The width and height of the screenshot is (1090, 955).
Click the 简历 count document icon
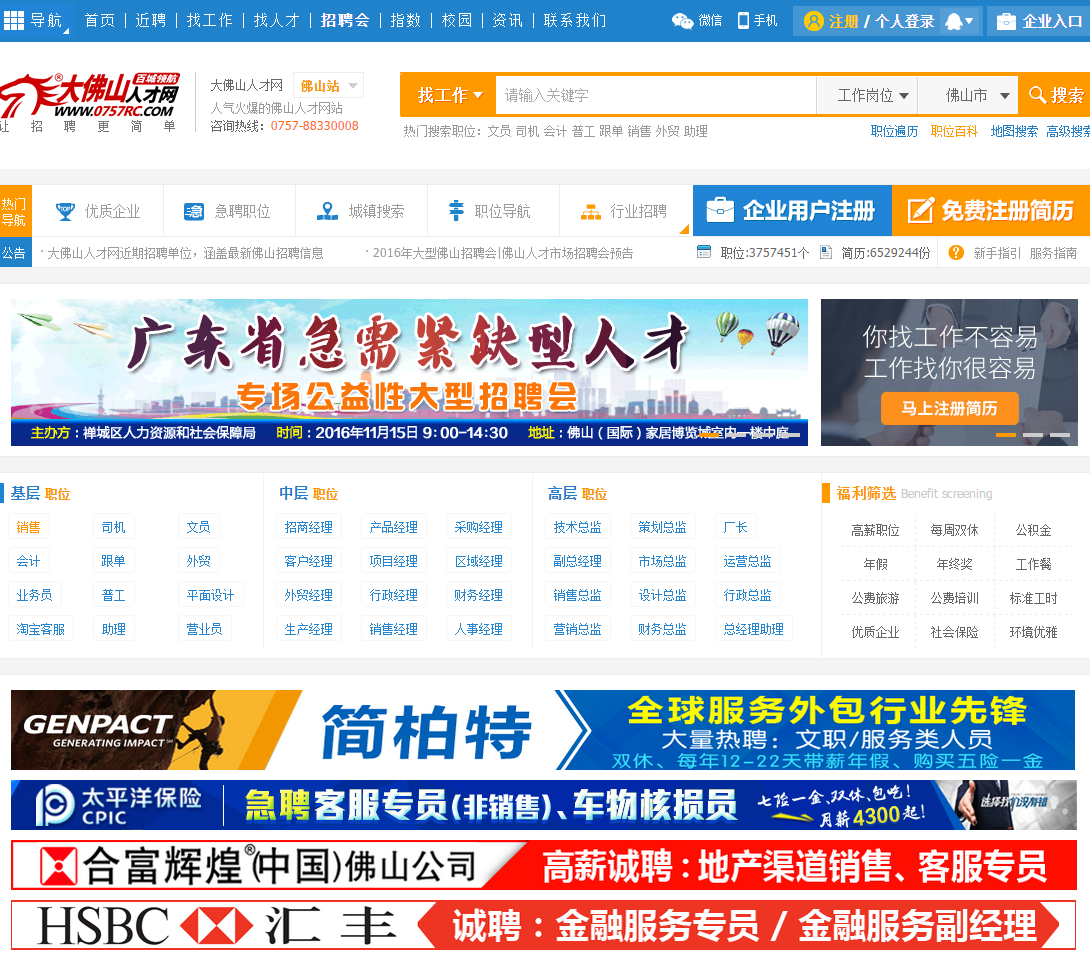pyautogui.click(x=826, y=252)
